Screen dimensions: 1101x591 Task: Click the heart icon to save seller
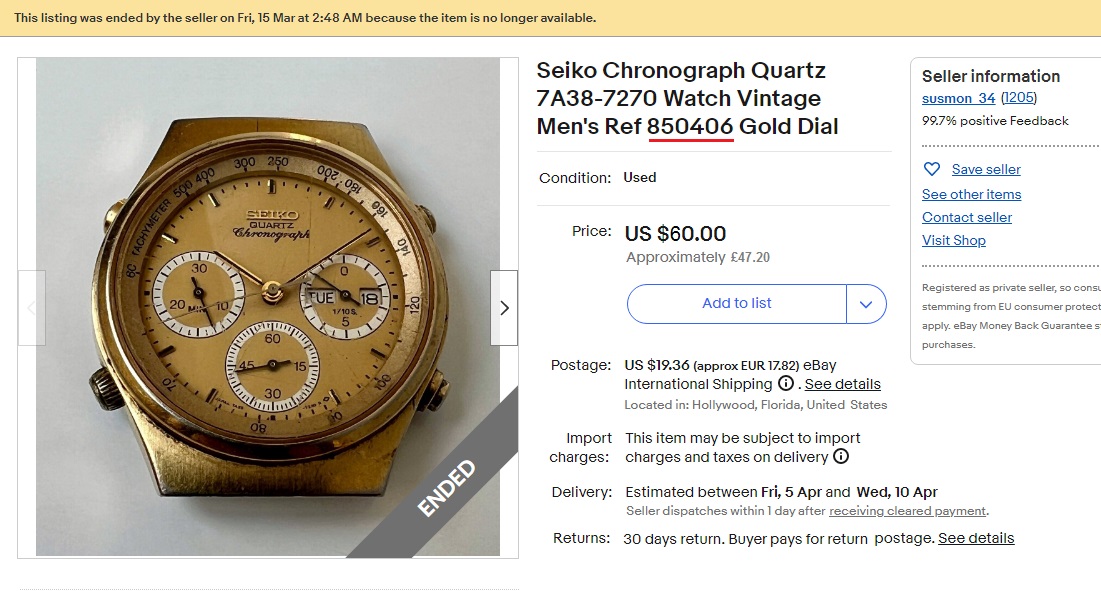(932, 169)
